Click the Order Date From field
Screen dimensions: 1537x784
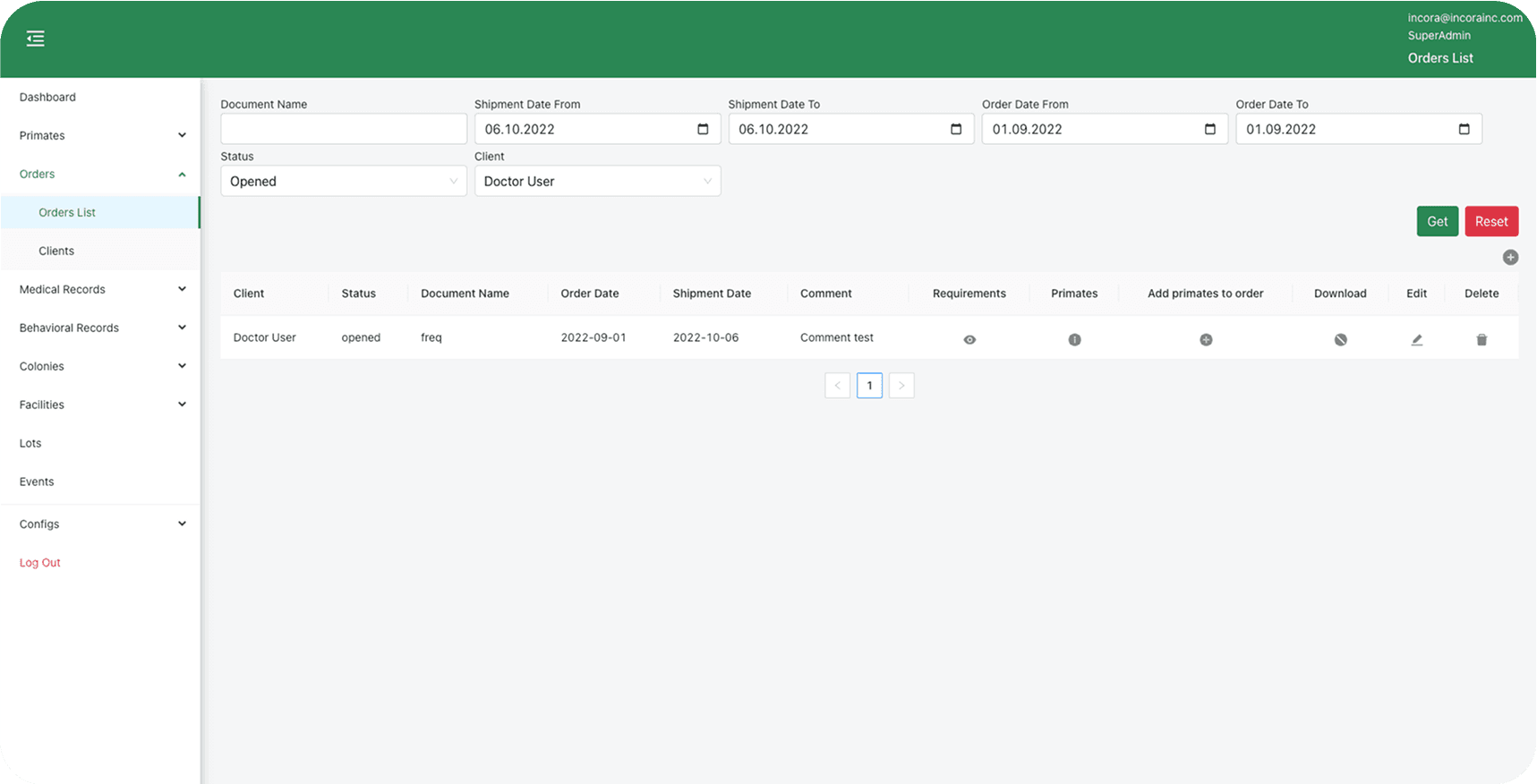(1105, 129)
